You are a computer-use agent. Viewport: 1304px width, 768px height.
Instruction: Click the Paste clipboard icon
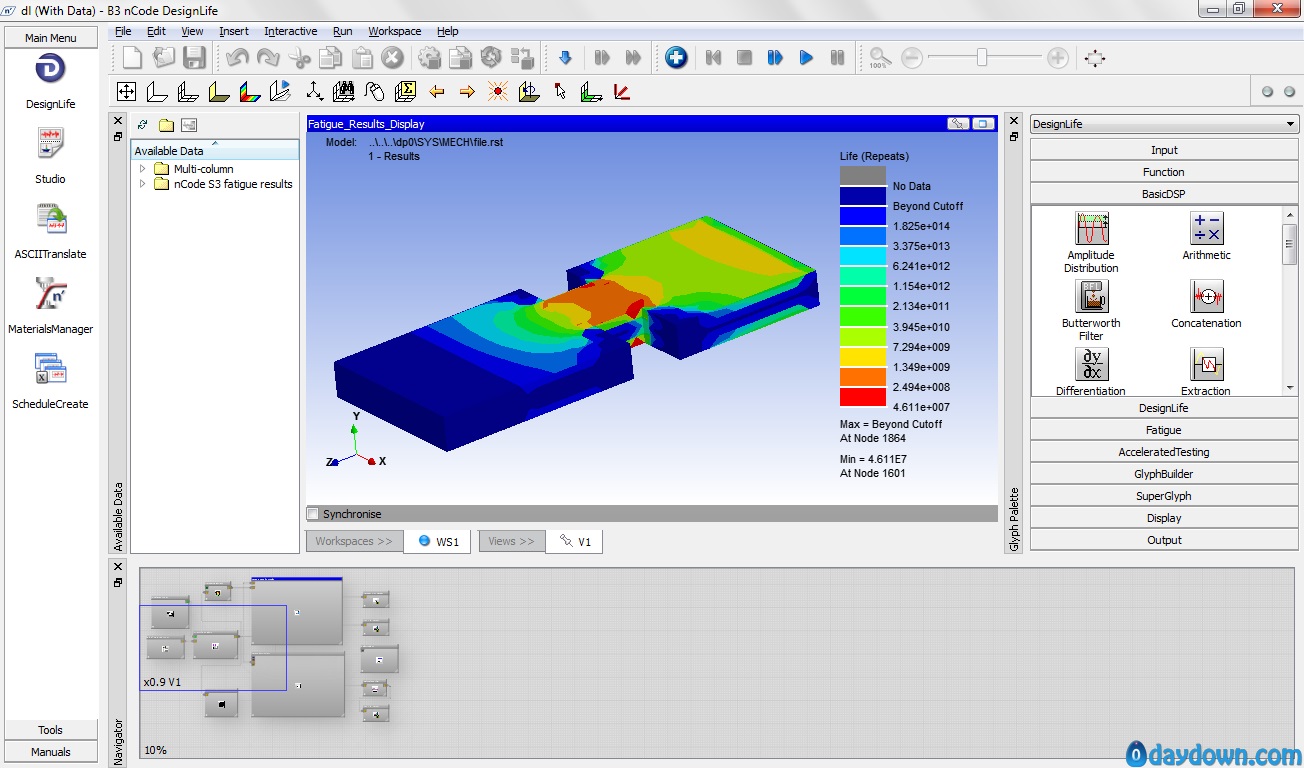tap(362, 58)
